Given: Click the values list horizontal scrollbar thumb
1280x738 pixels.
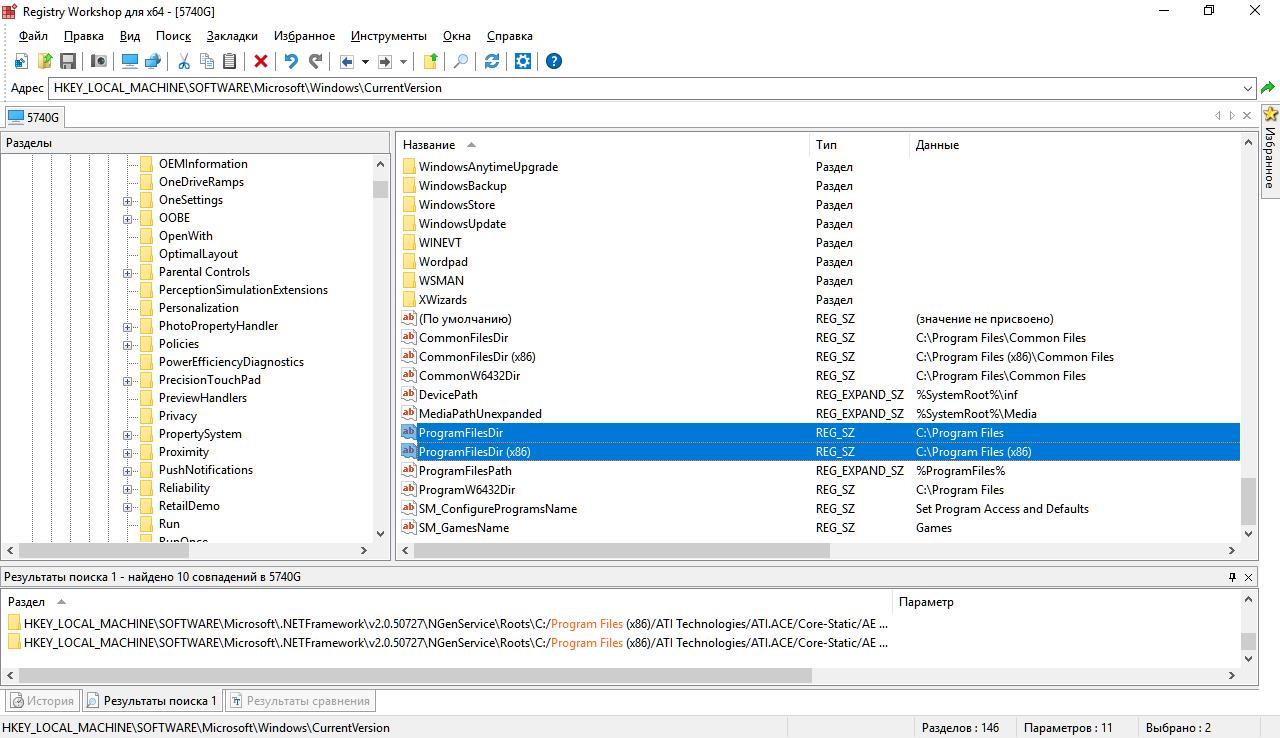Looking at the screenshot, I should 622,550.
